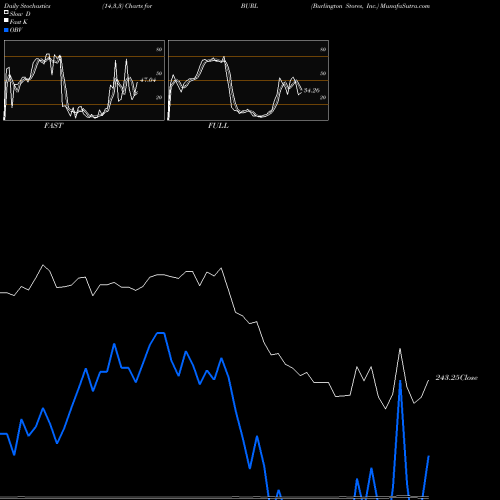Select the 'OBV' legend label
This screenshot has height=500, width=500.
[x=16, y=30]
